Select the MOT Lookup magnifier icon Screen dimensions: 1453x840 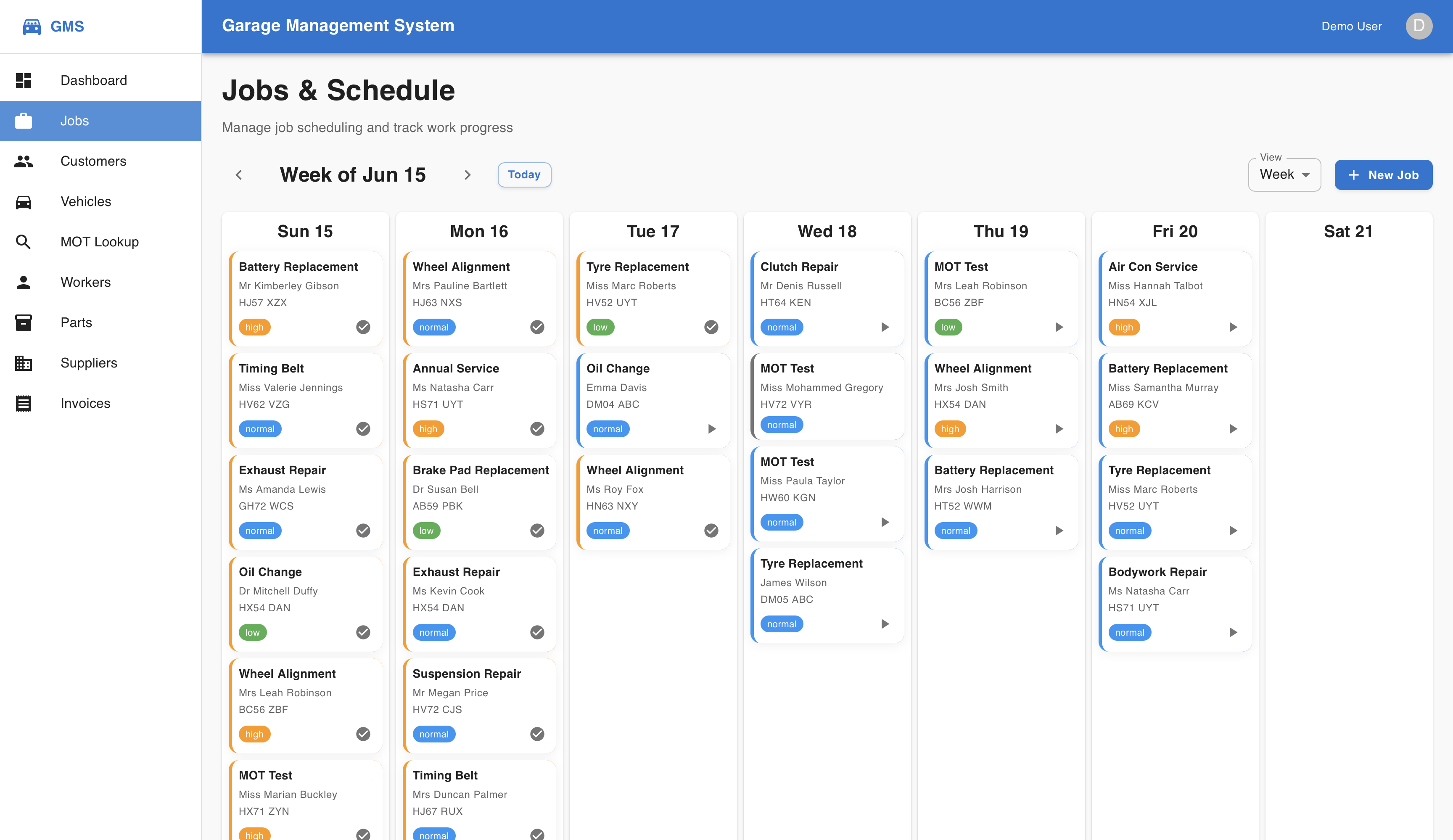click(x=24, y=242)
